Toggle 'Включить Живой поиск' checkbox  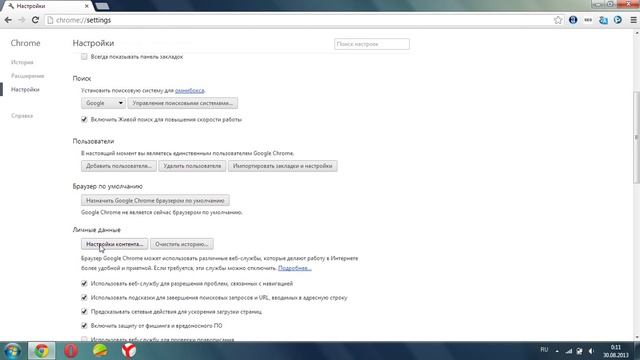point(84,120)
